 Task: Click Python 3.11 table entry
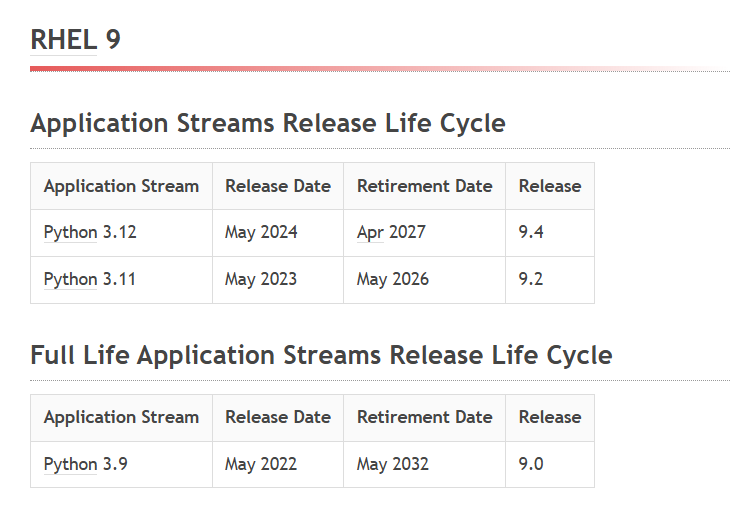(89, 279)
